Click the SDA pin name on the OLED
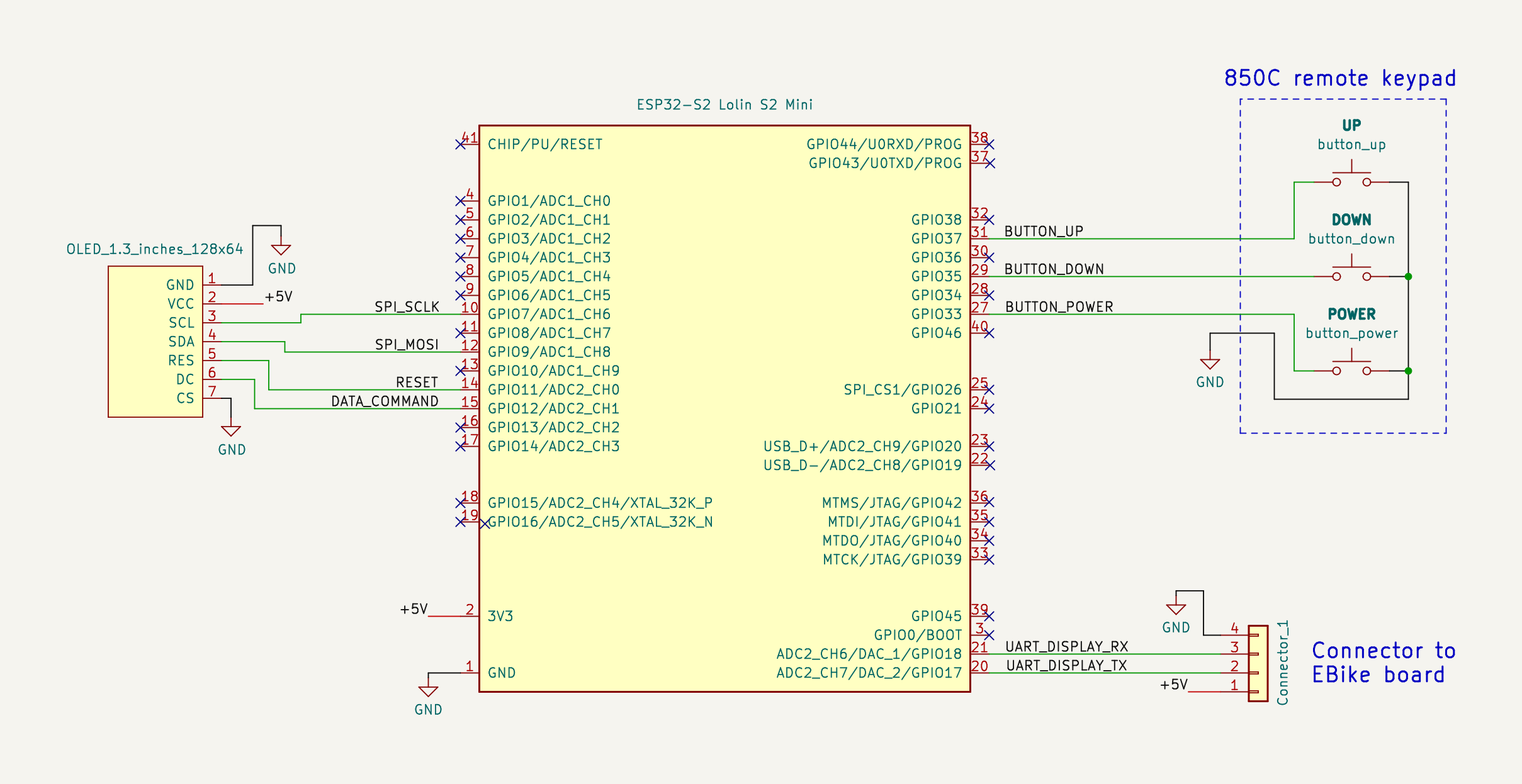This screenshot has width=1522, height=784. tap(181, 342)
